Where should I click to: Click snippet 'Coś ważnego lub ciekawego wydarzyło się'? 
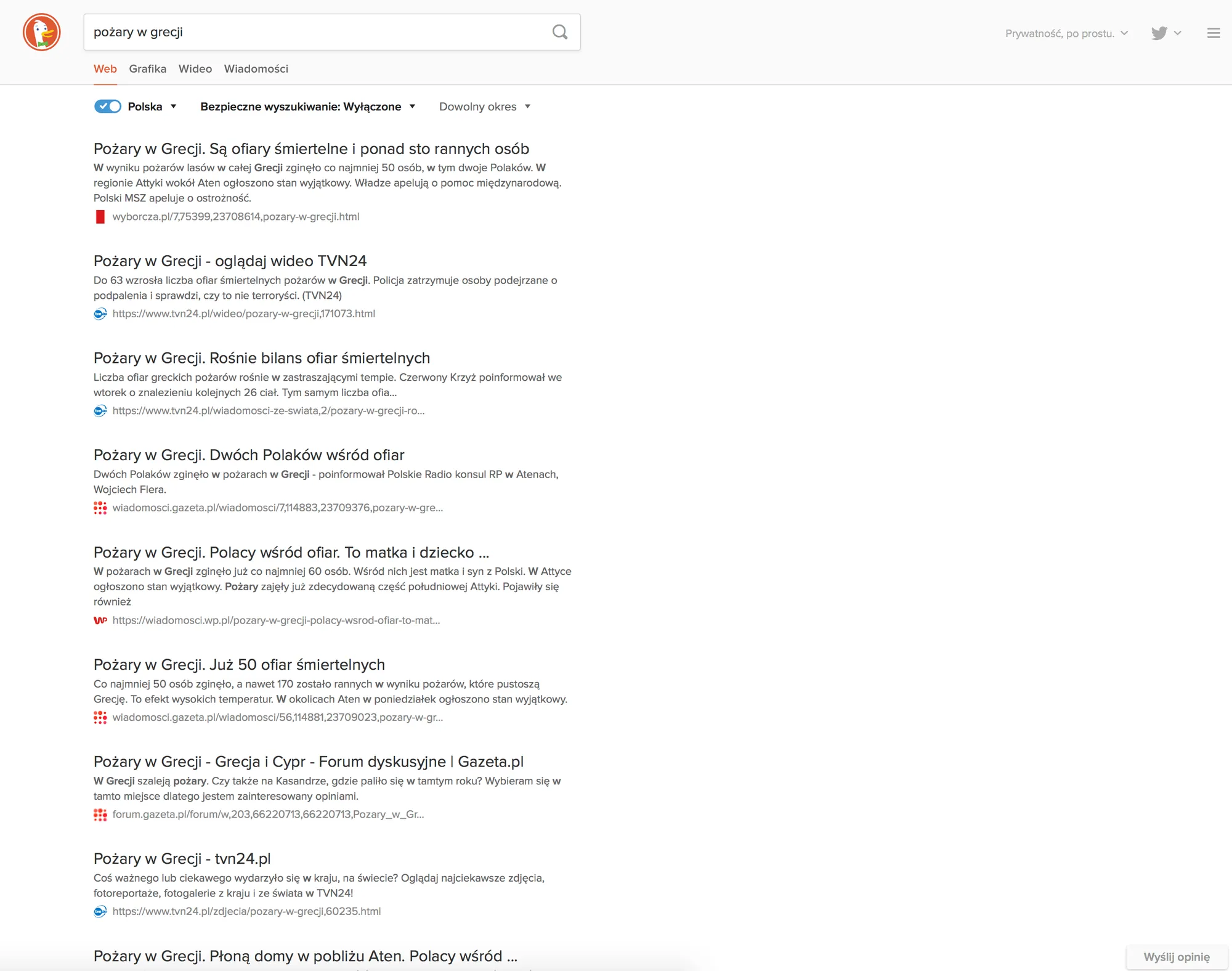pos(319,885)
